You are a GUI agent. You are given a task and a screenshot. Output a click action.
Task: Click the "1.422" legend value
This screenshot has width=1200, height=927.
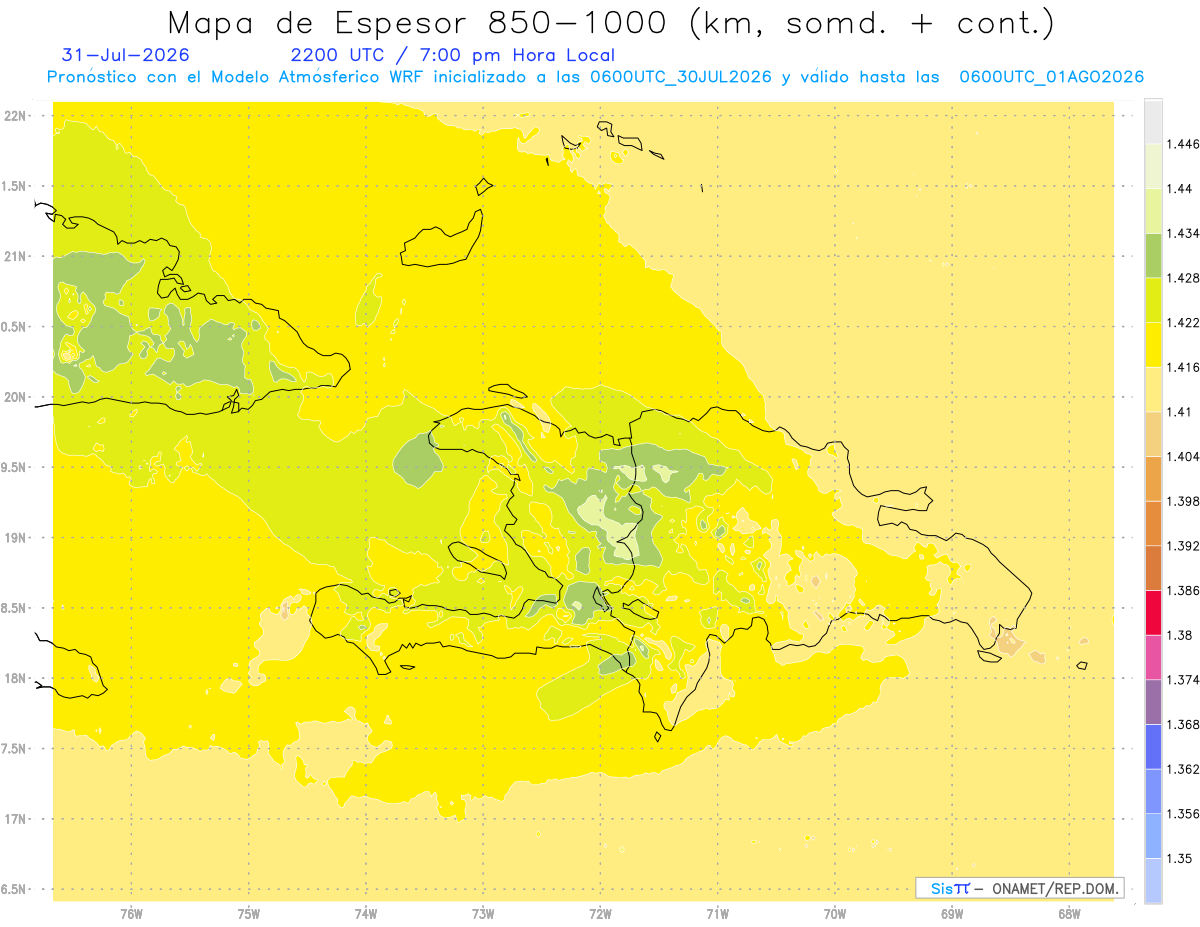[1185, 322]
